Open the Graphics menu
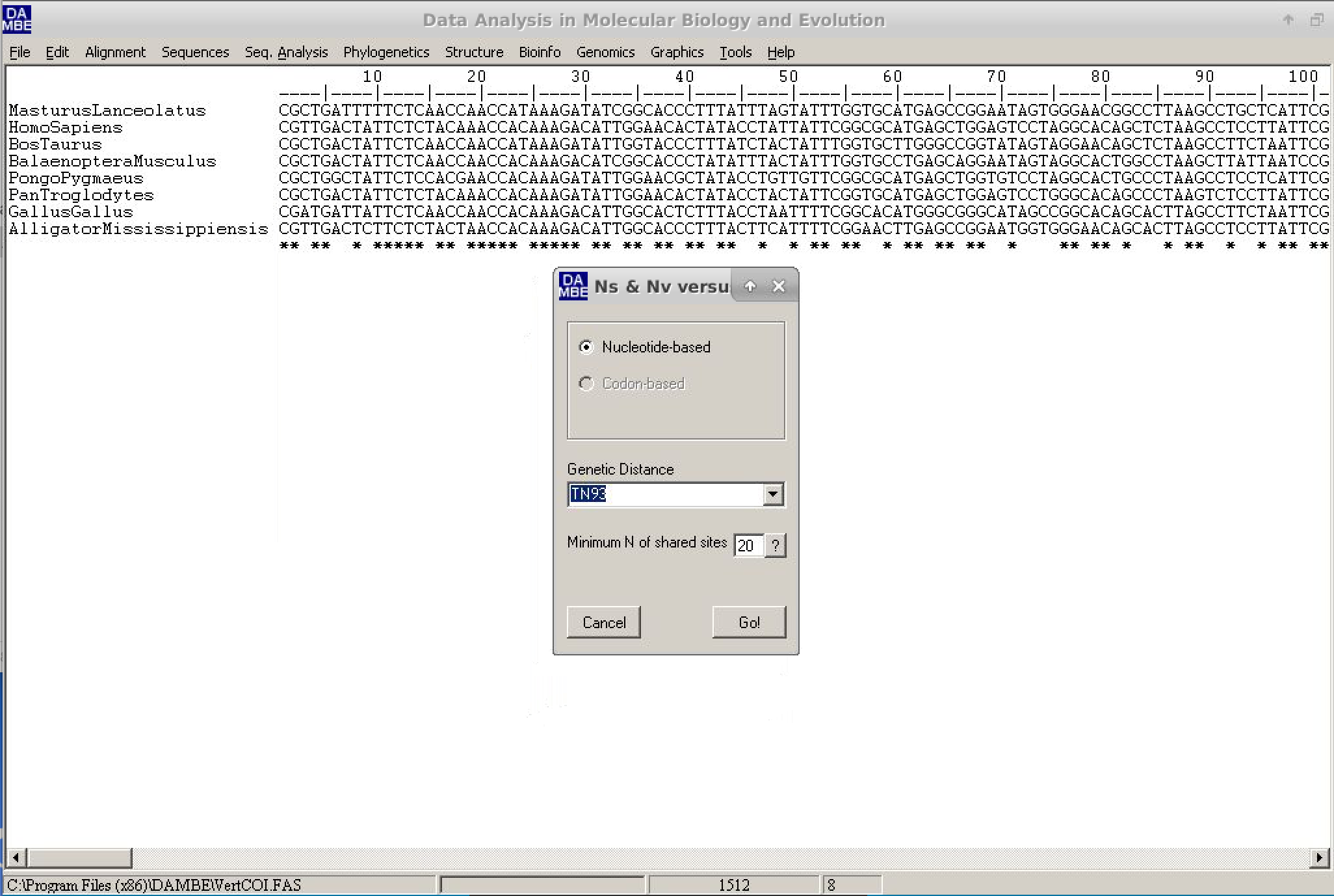 click(677, 52)
